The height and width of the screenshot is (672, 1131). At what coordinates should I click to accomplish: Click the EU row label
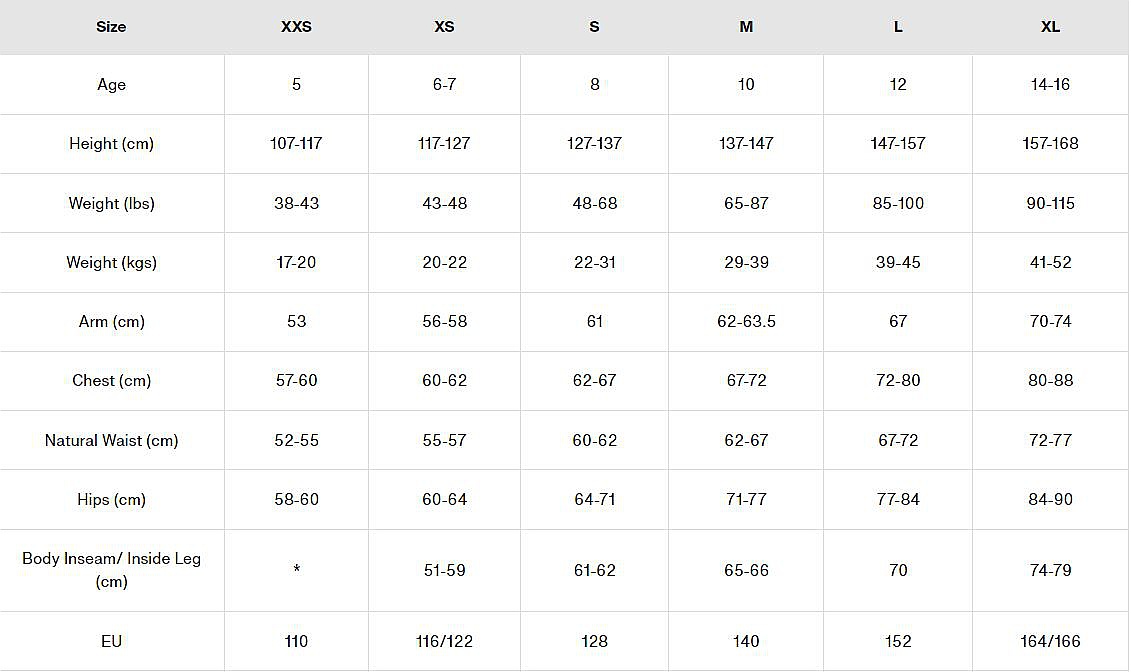(x=111, y=642)
